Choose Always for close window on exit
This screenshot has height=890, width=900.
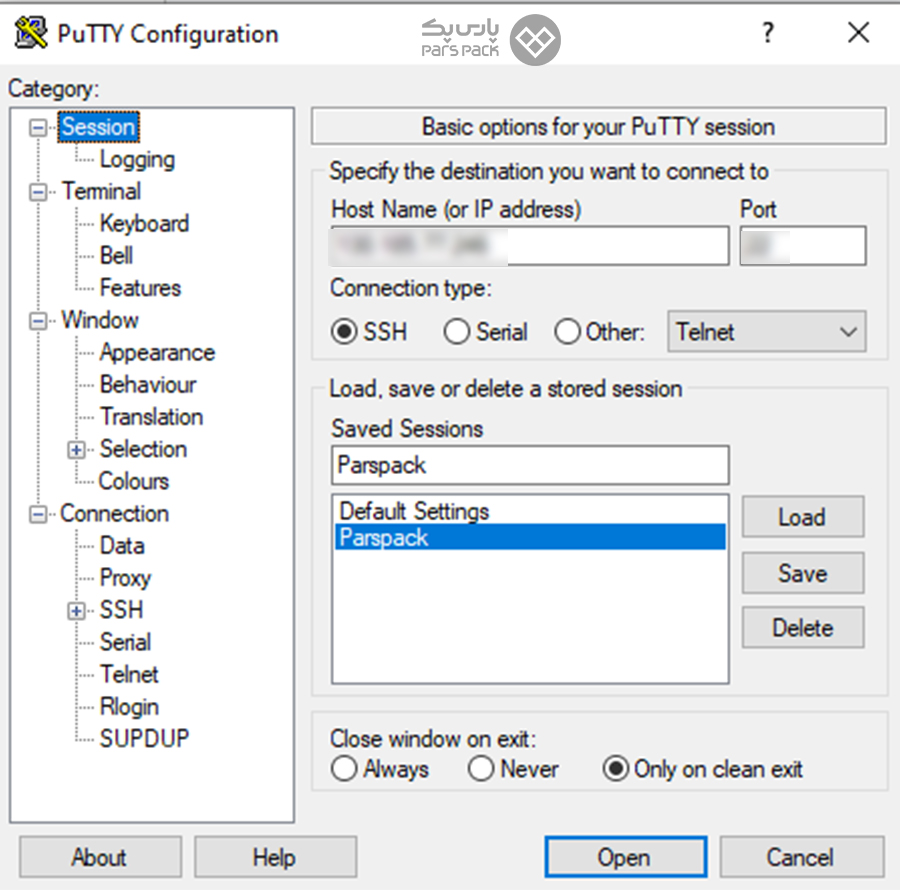coord(344,768)
